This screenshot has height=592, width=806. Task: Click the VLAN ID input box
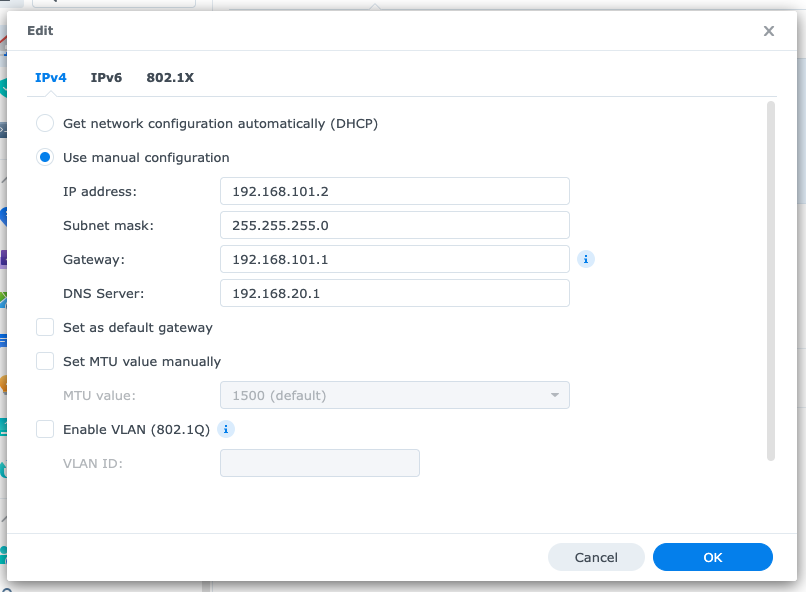tap(319, 463)
